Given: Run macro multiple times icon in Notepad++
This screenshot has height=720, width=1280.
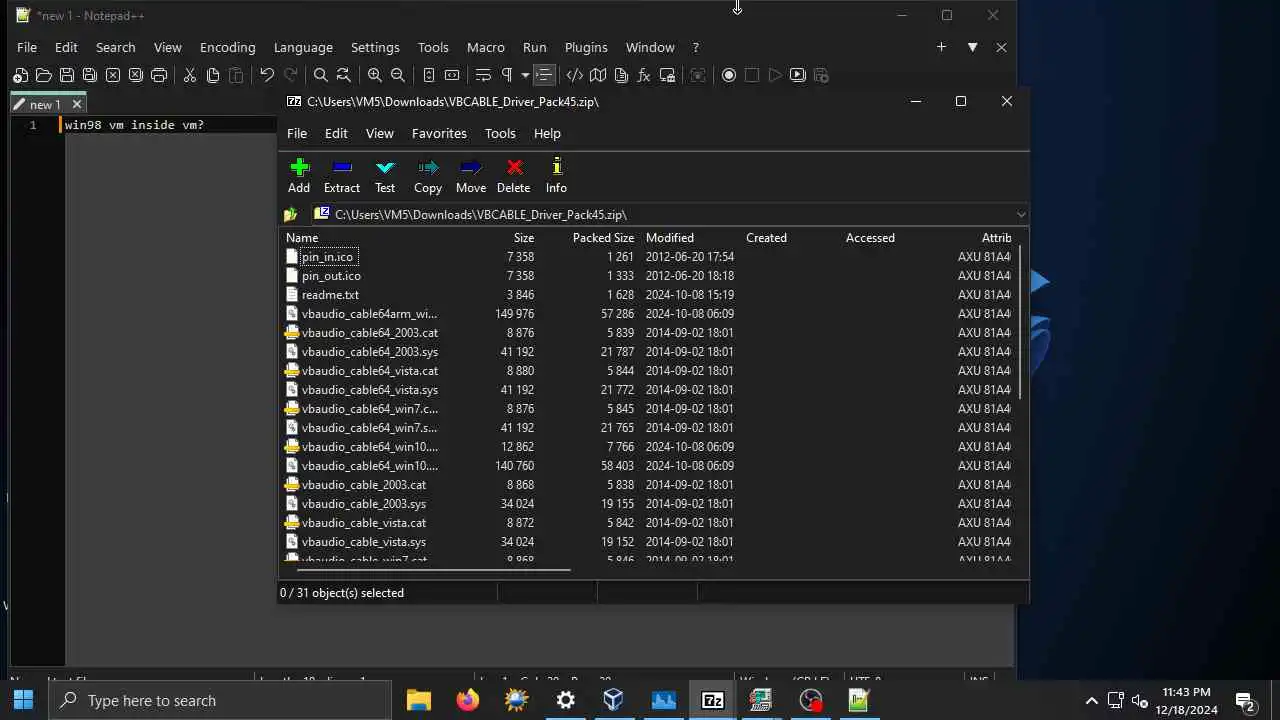Looking at the screenshot, I should (x=798, y=75).
